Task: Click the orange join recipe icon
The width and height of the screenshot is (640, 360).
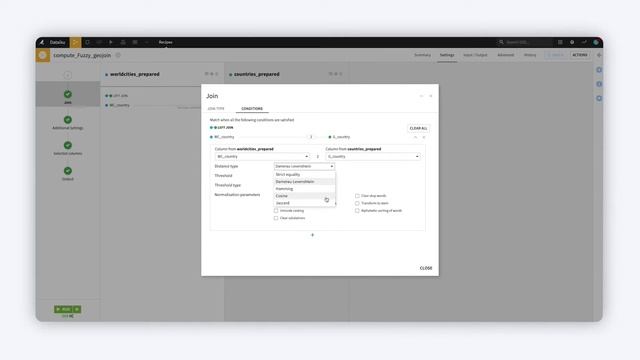Action: tap(42, 55)
